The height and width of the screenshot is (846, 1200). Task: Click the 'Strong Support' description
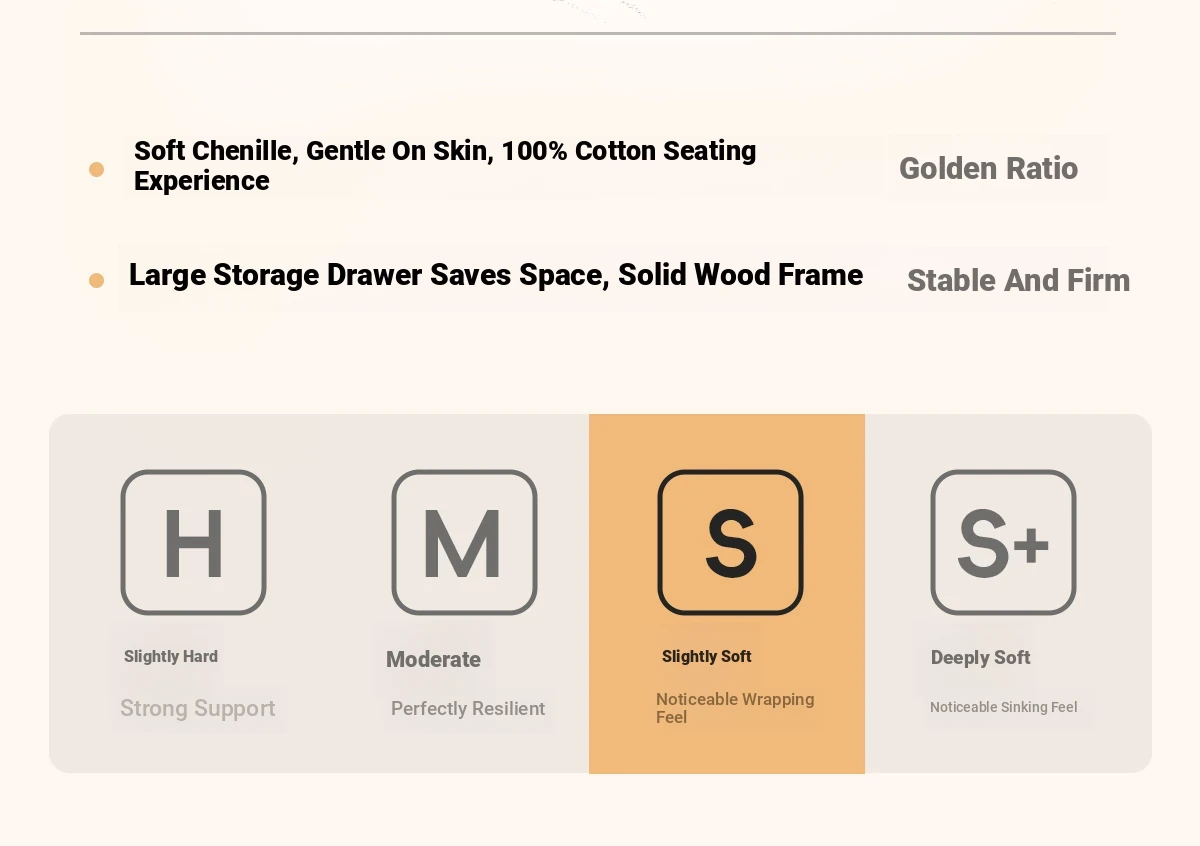click(x=197, y=708)
